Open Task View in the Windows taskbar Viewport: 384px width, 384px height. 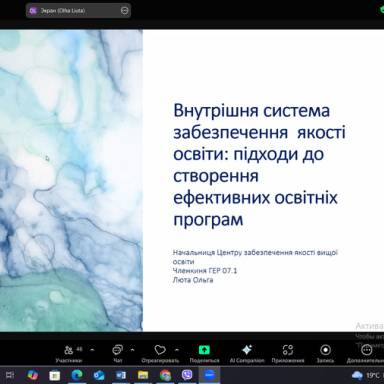[10, 375]
